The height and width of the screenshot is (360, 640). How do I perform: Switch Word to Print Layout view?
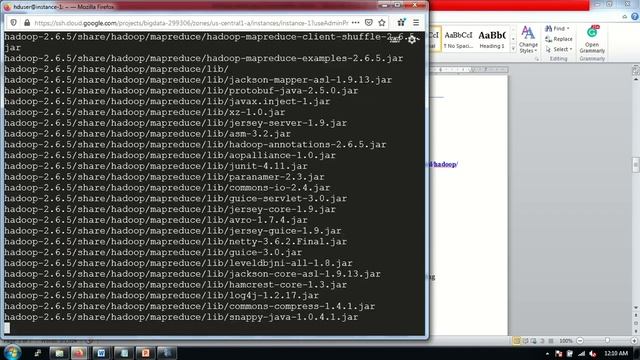(516, 340)
